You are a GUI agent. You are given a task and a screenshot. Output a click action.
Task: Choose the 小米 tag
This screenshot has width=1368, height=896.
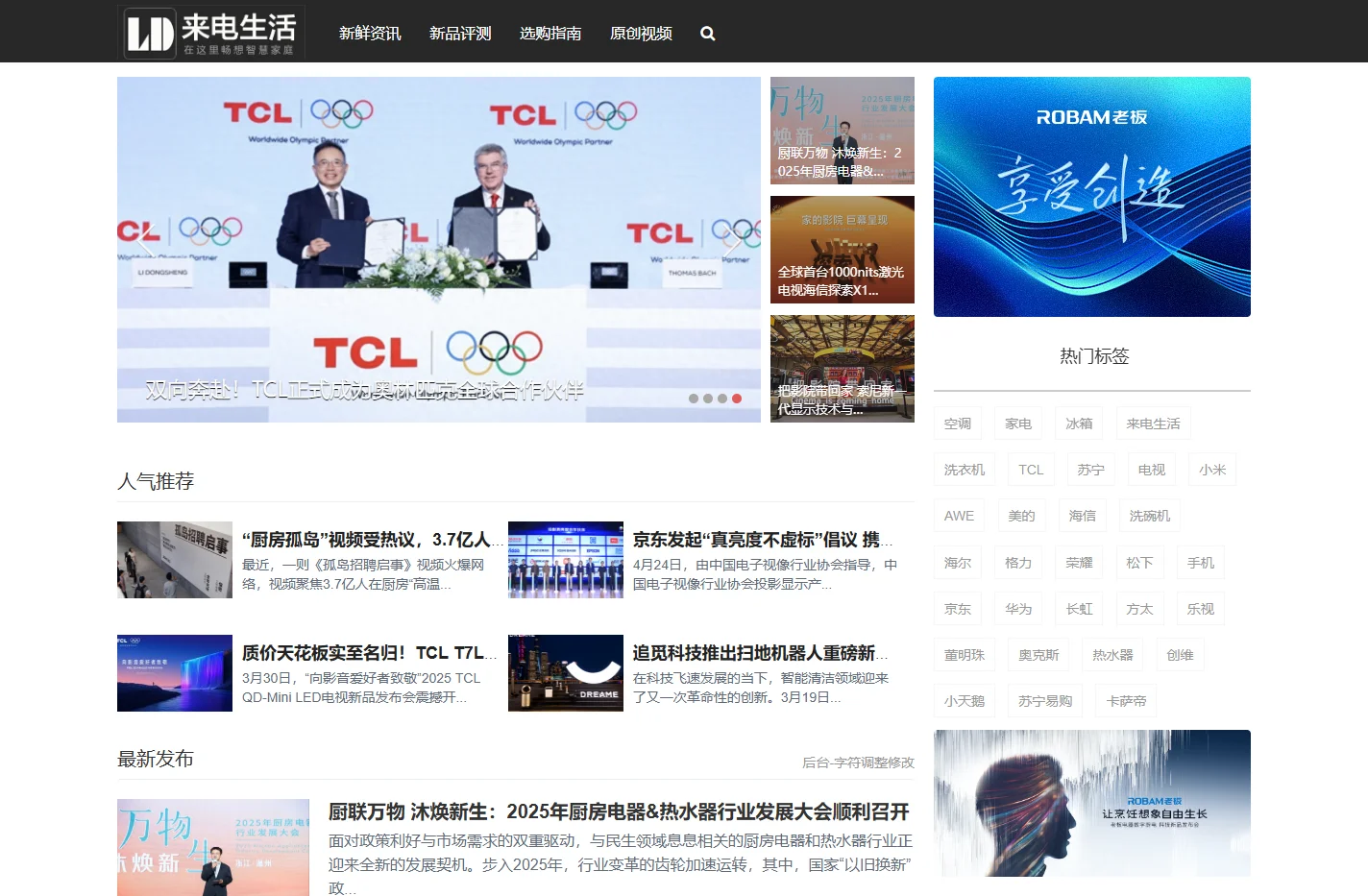click(1212, 470)
